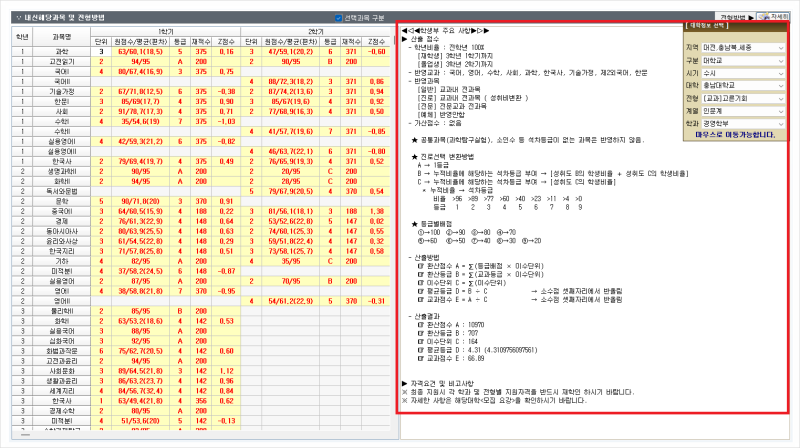The image size is (800, 448).
Task: Select the 고전과윤리 subject cell
Action: point(62,361)
